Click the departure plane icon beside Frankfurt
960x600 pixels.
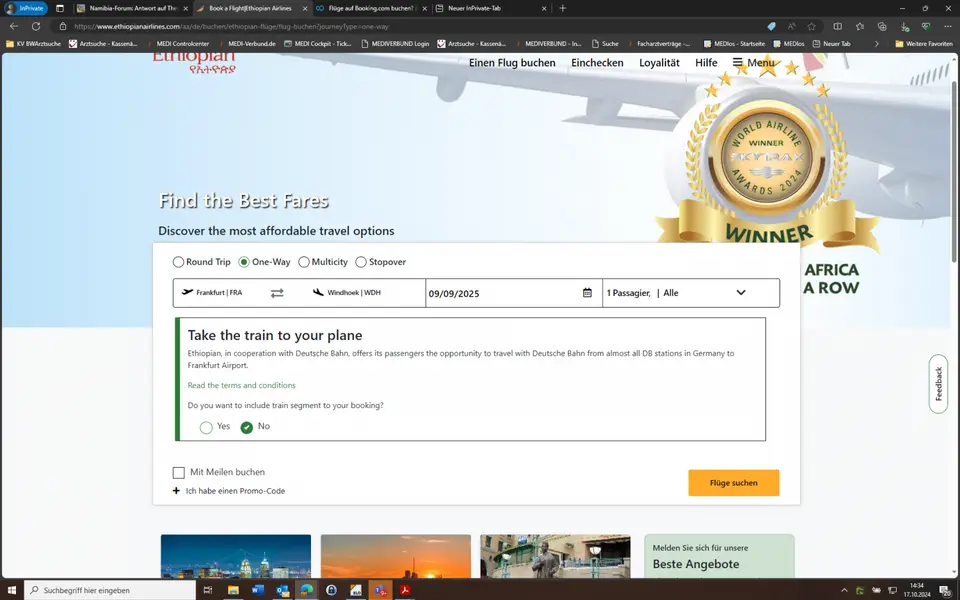(x=187, y=292)
